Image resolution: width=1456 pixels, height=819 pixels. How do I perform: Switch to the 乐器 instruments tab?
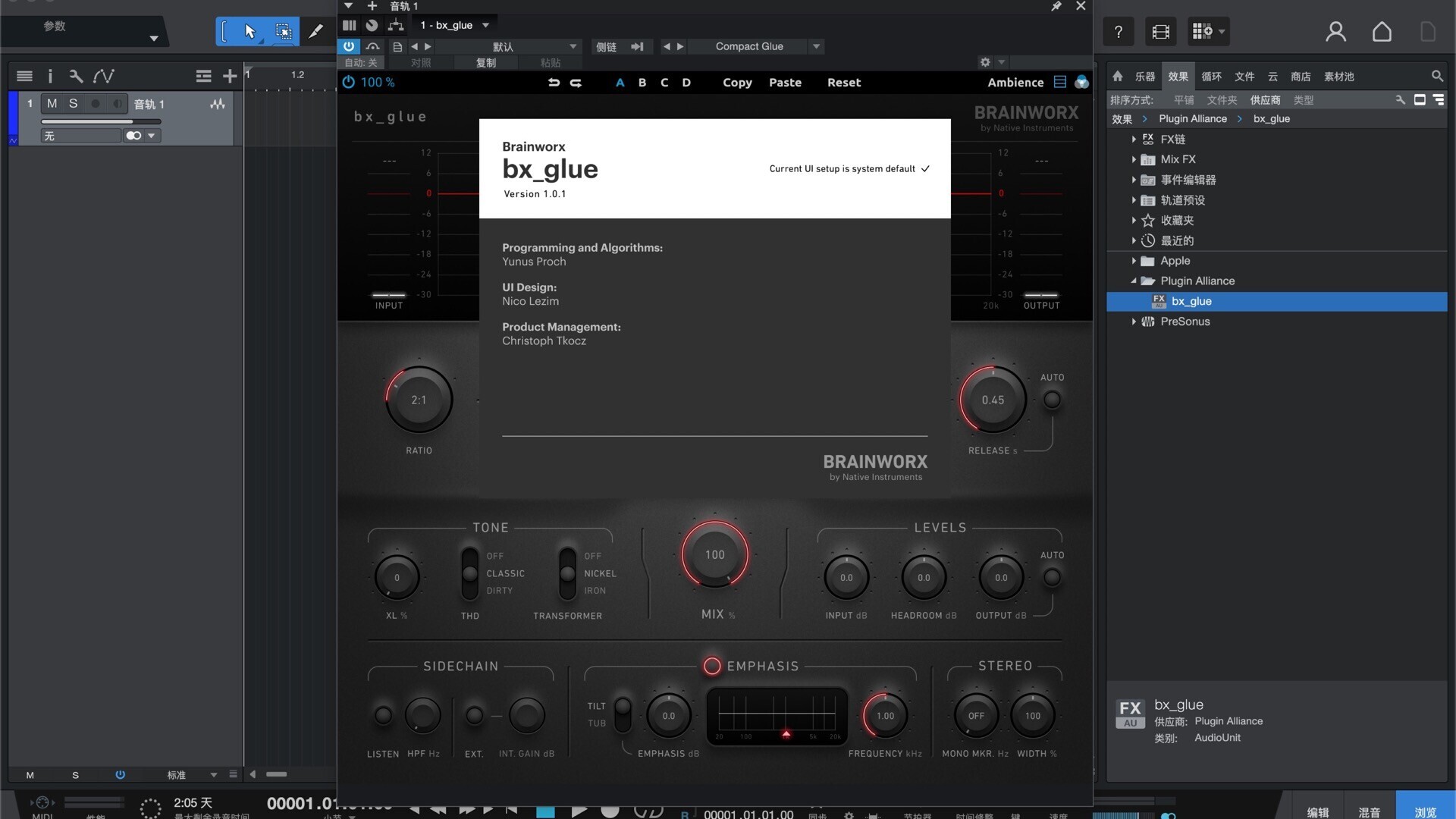(x=1144, y=76)
